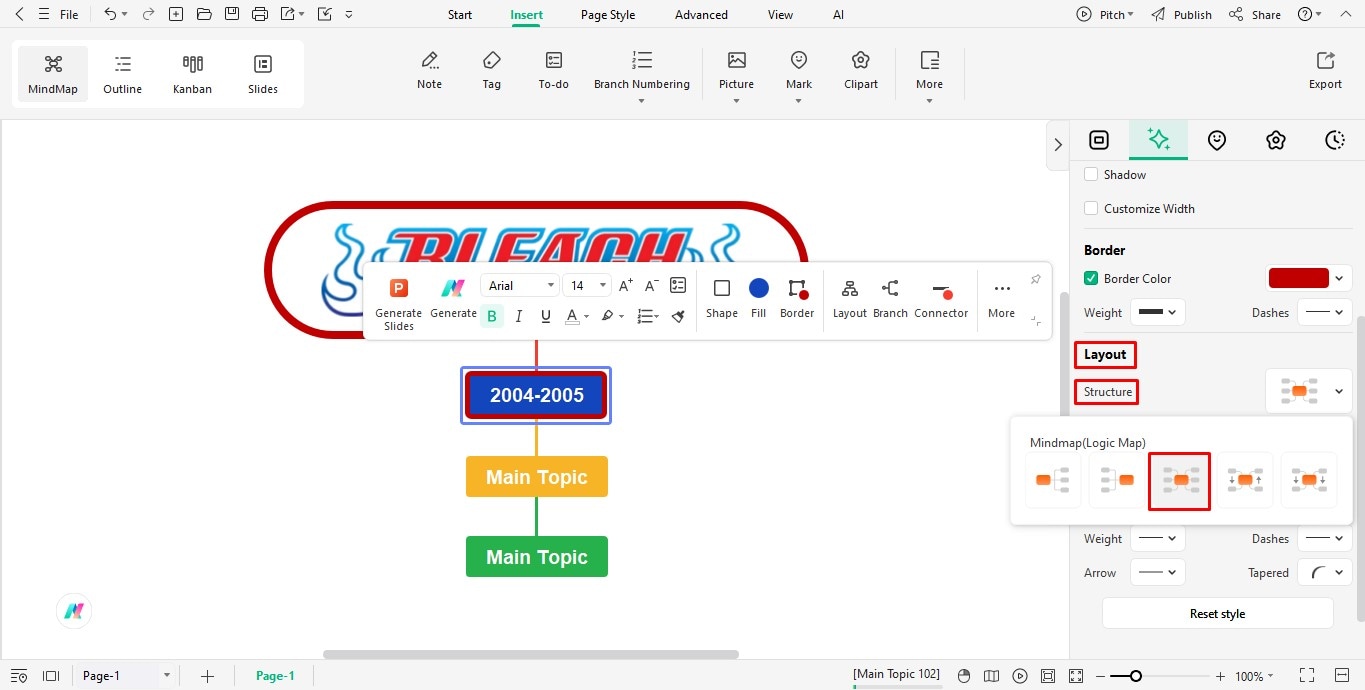
Task: Start the Pitch presentation
Action: (x=1105, y=15)
